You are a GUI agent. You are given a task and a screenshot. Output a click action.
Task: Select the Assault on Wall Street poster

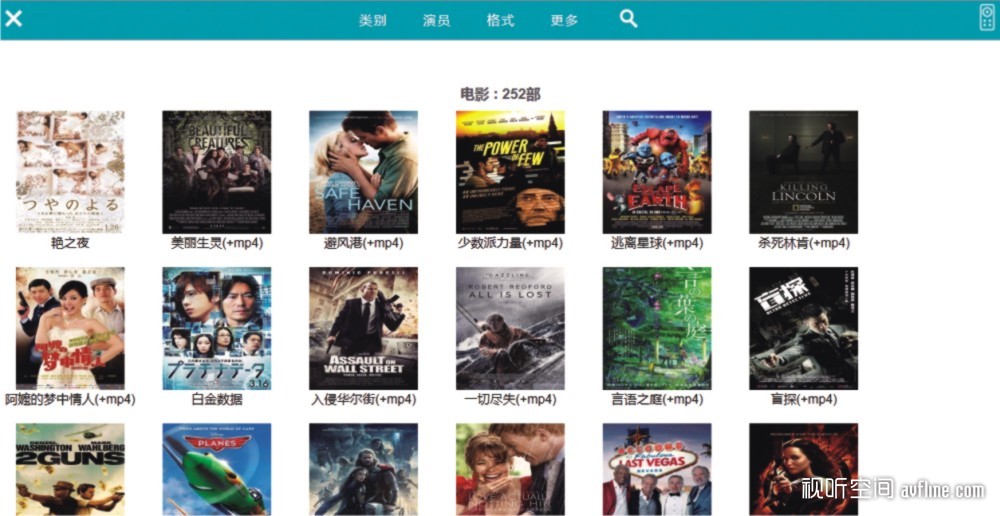(364, 328)
